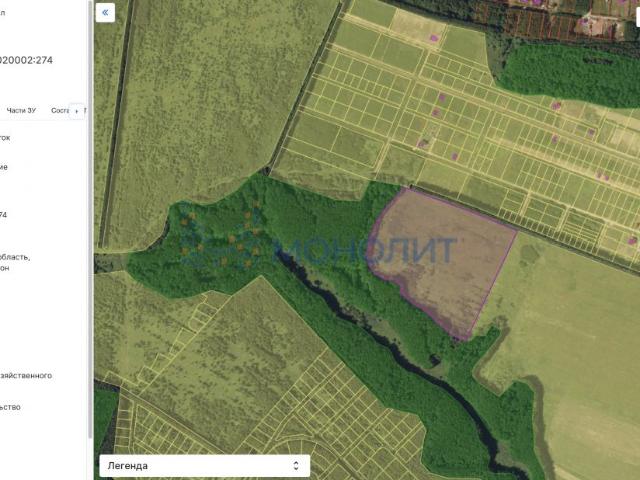The width and height of the screenshot is (640, 480).
Task: Open the Легенда dropdown
Action: (204, 466)
